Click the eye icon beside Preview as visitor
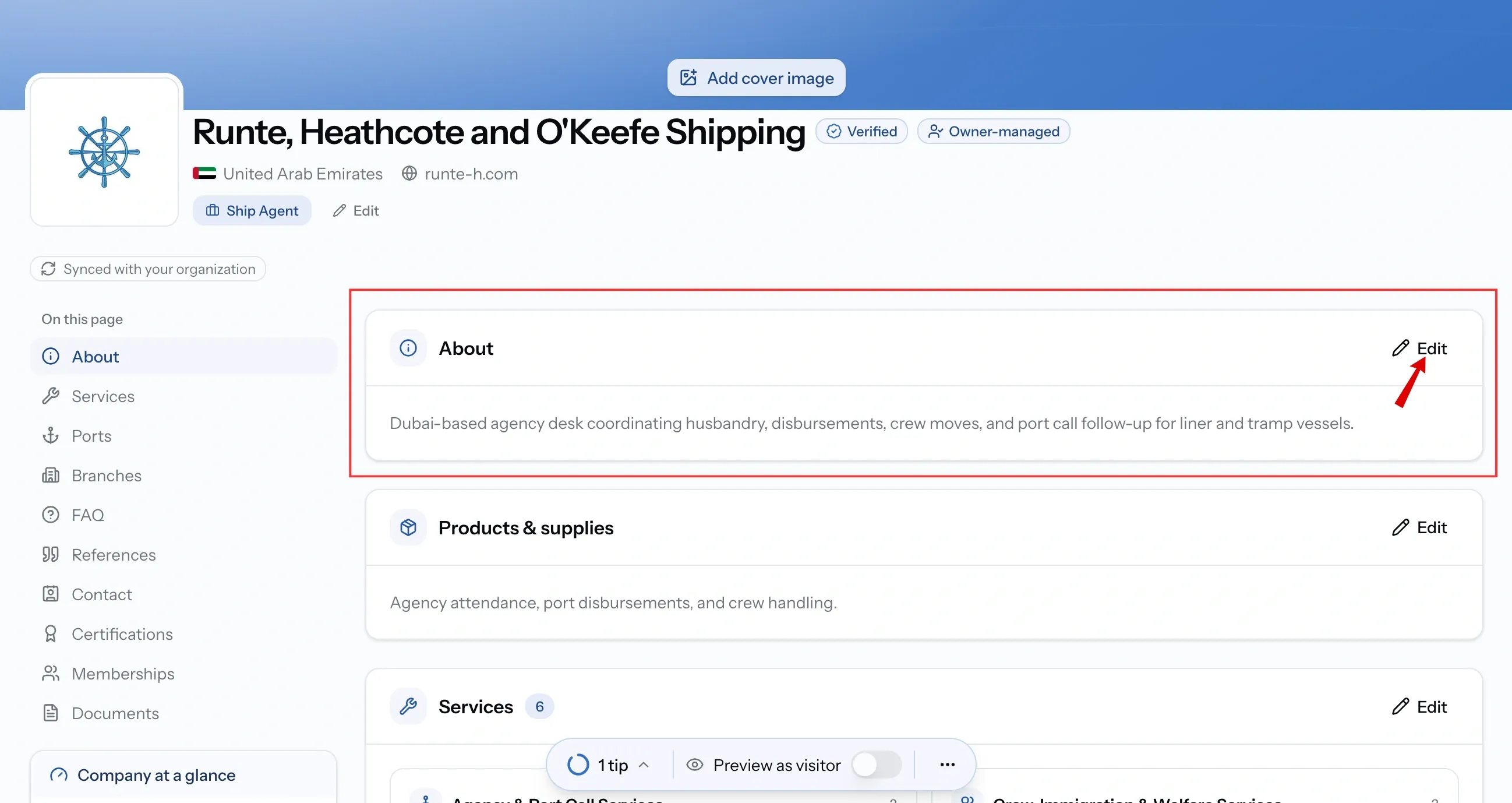Image resolution: width=1512 pixels, height=803 pixels. click(694, 765)
